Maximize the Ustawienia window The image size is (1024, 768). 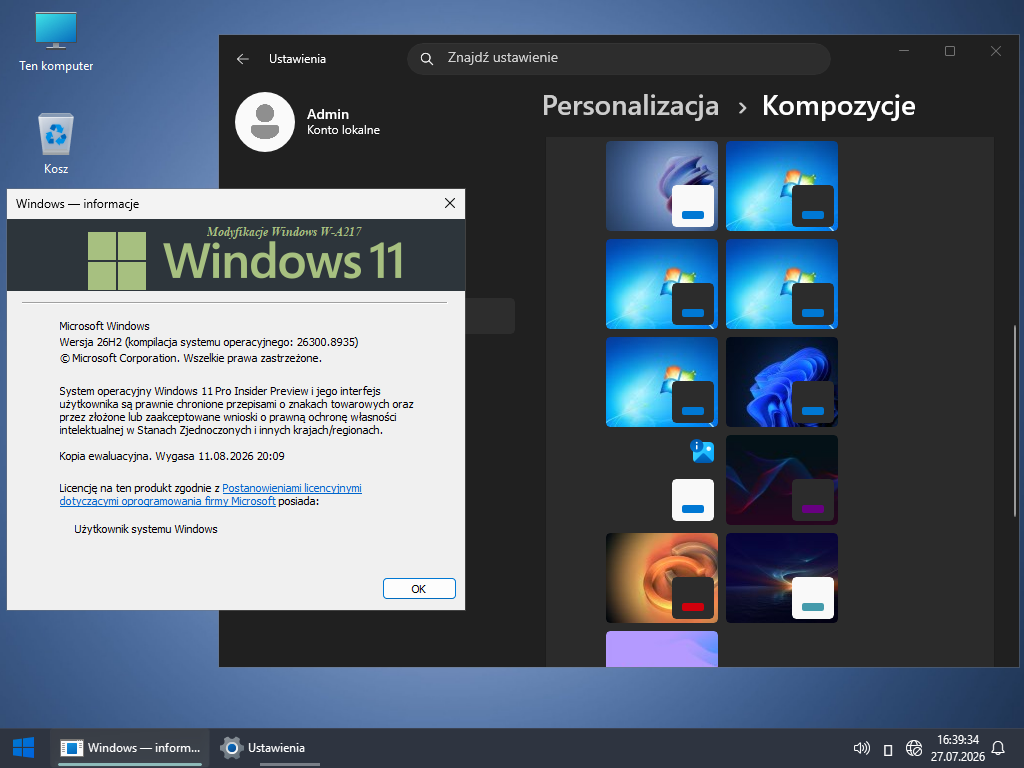(950, 51)
